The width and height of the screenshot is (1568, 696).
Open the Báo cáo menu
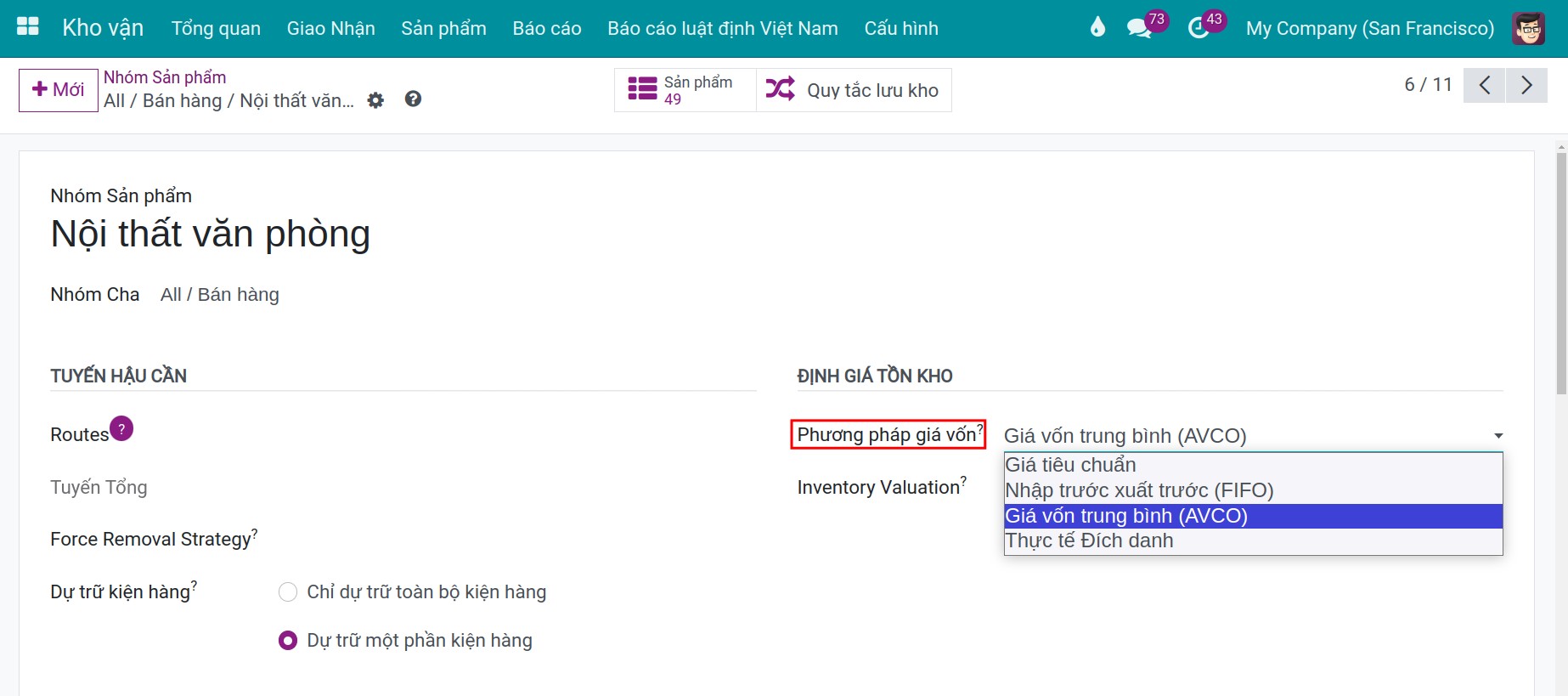pos(547,28)
